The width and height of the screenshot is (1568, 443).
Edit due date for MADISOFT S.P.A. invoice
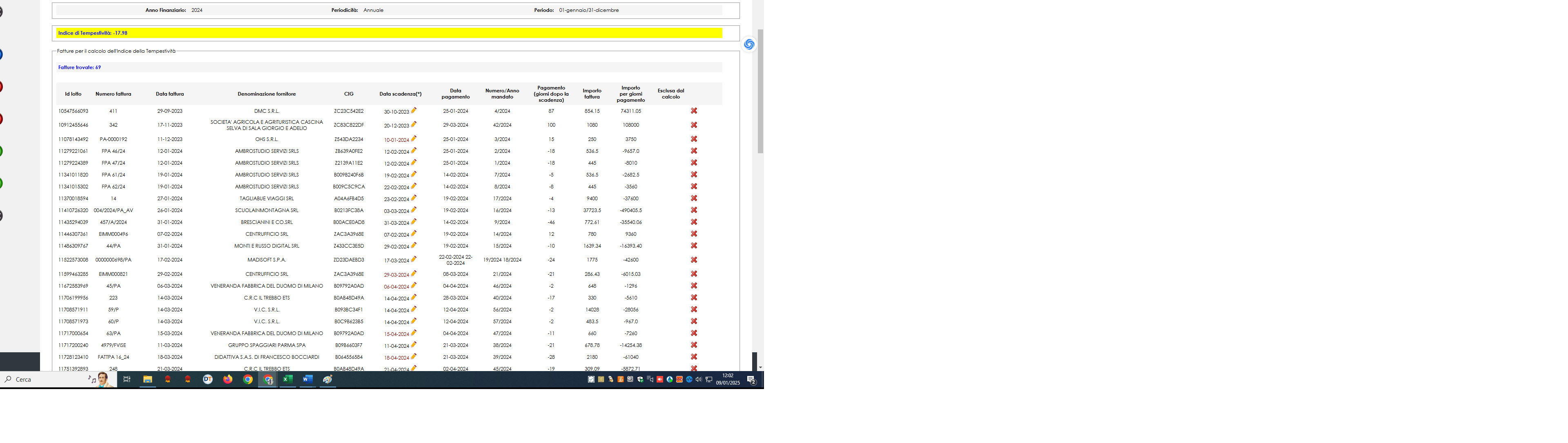414,259
